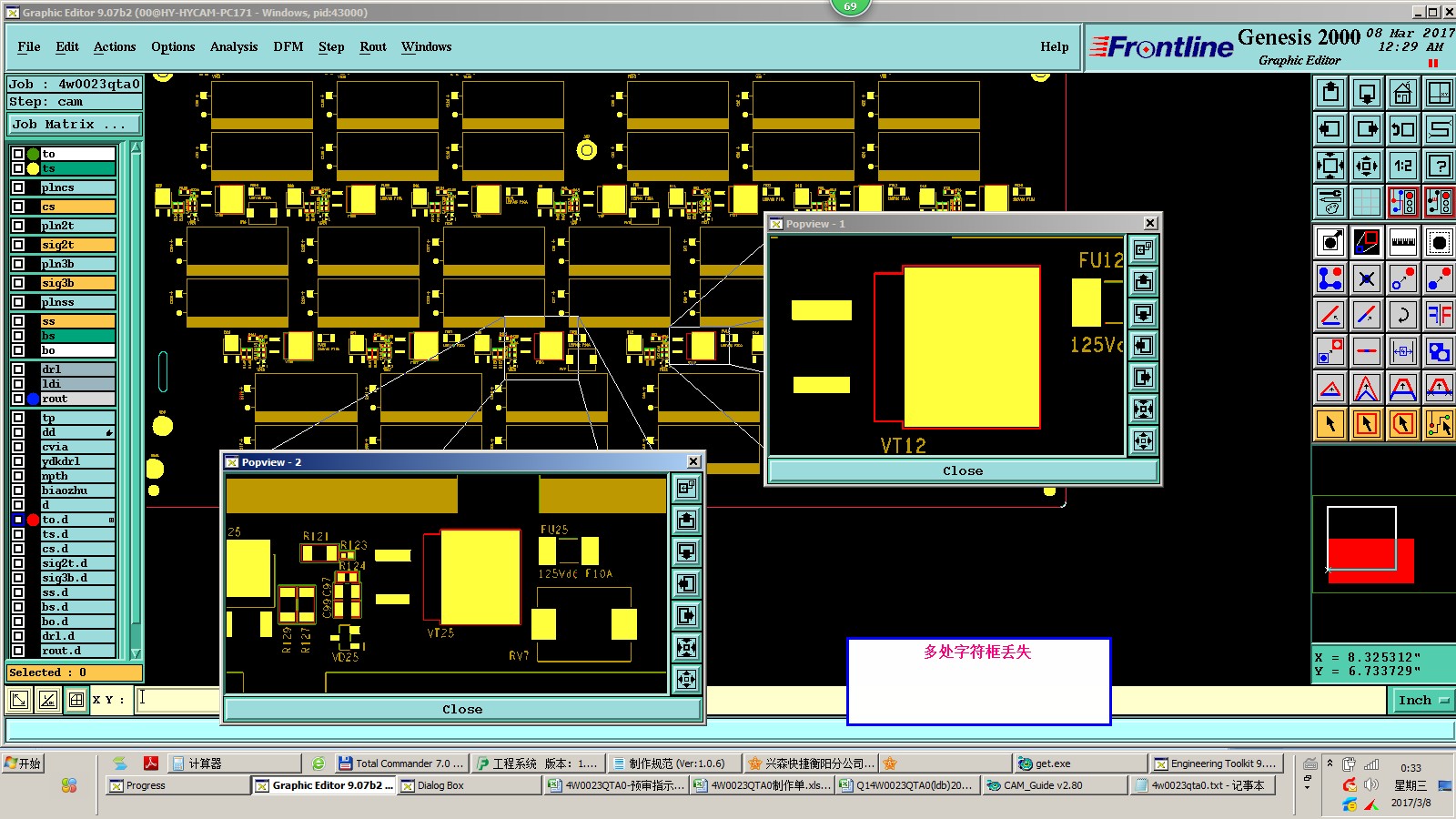This screenshot has height=819, width=1456.
Task: Click the zoom out shrink-arrows icon
Action: [x=1367, y=166]
